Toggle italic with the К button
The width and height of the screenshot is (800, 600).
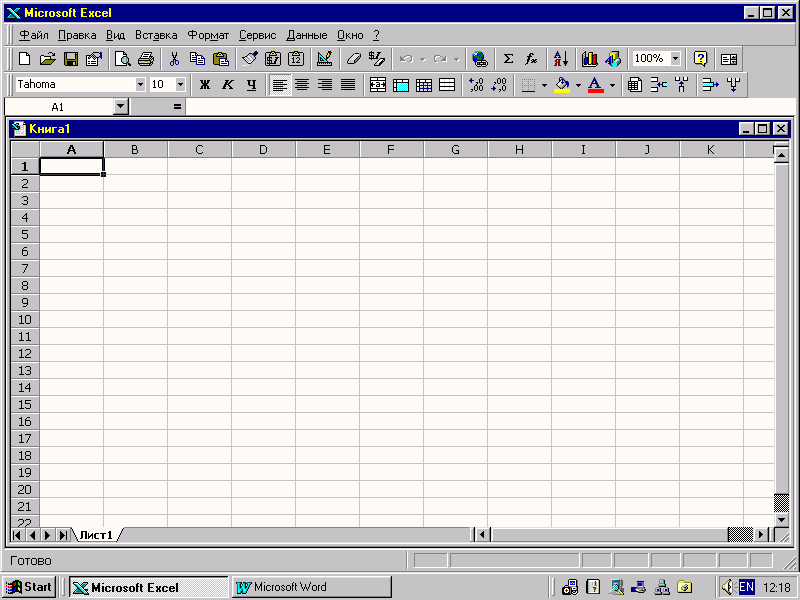pos(228,84)
